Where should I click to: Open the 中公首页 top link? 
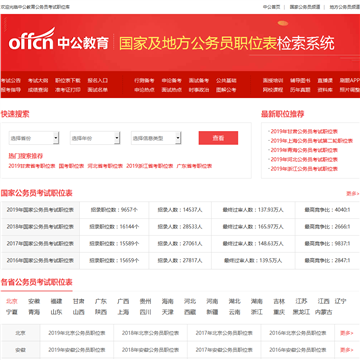(x=272, y=7)
